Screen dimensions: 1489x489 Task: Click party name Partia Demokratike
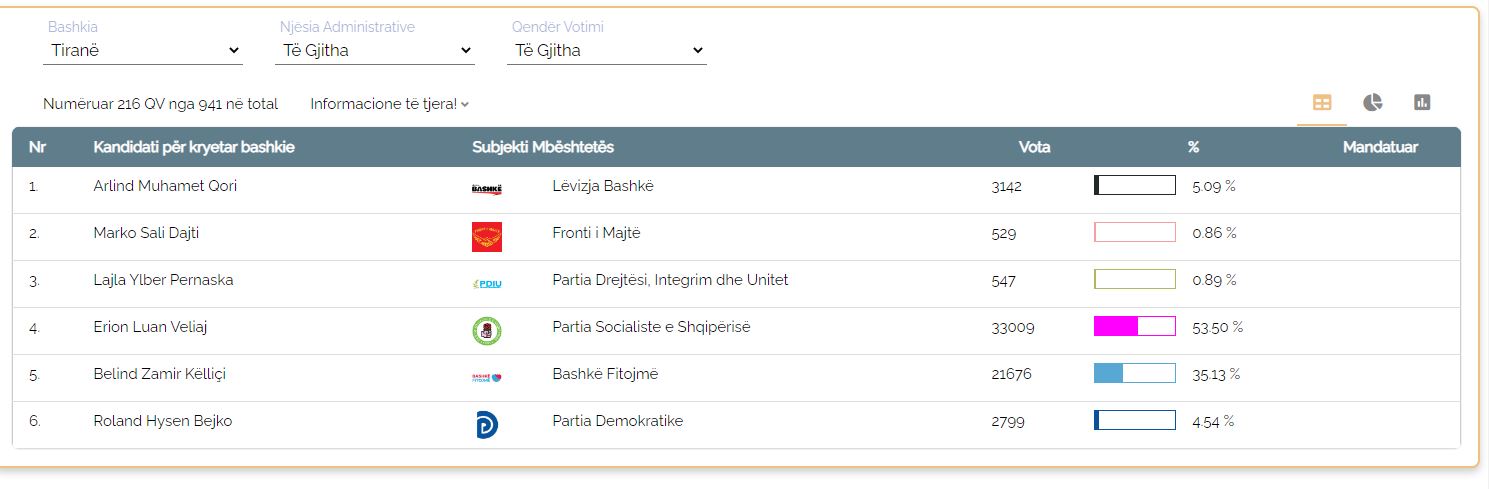click(617, 421)
